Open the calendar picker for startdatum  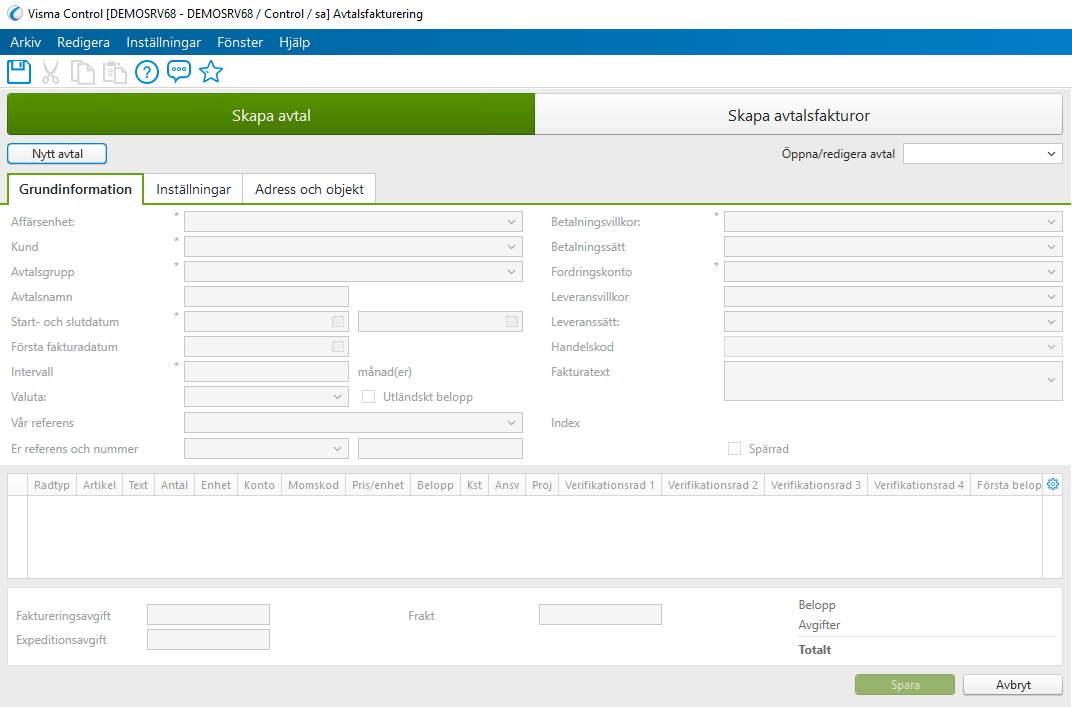tap(336, 321)
